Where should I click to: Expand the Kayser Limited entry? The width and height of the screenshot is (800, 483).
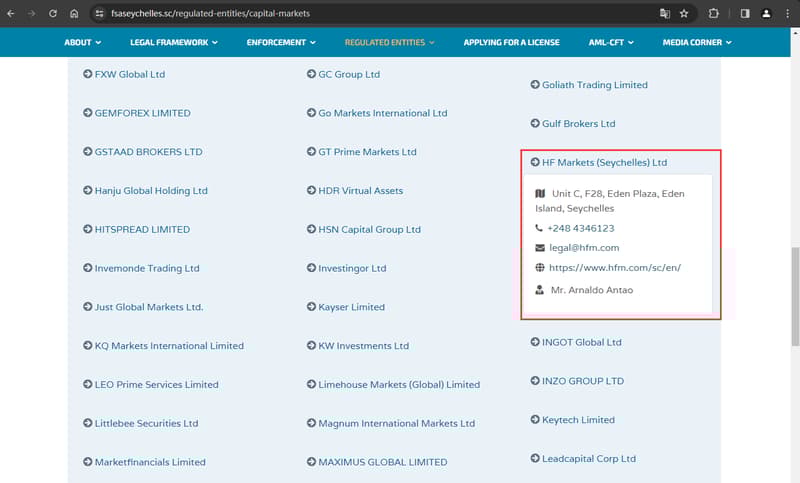coord(351,307)
